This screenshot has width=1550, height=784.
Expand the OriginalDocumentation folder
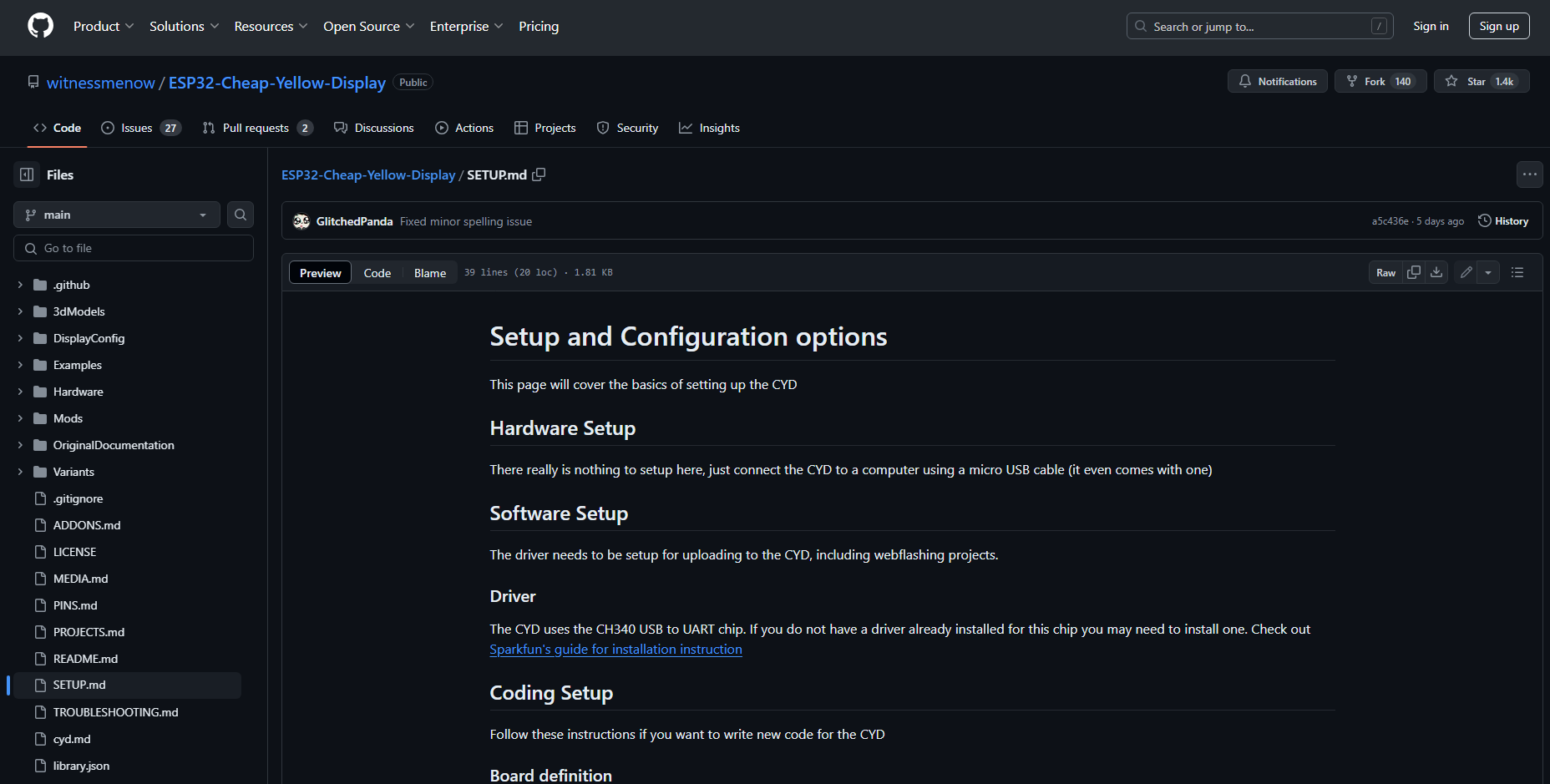[x=20, y=445]
